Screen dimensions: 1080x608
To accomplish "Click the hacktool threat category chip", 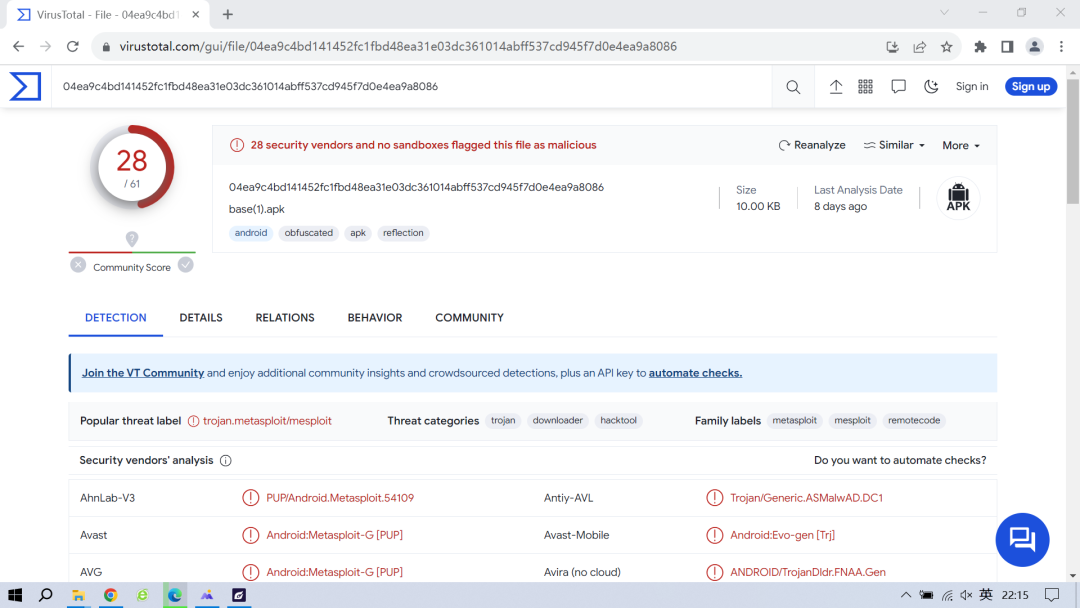I will [x=618, y=420].
